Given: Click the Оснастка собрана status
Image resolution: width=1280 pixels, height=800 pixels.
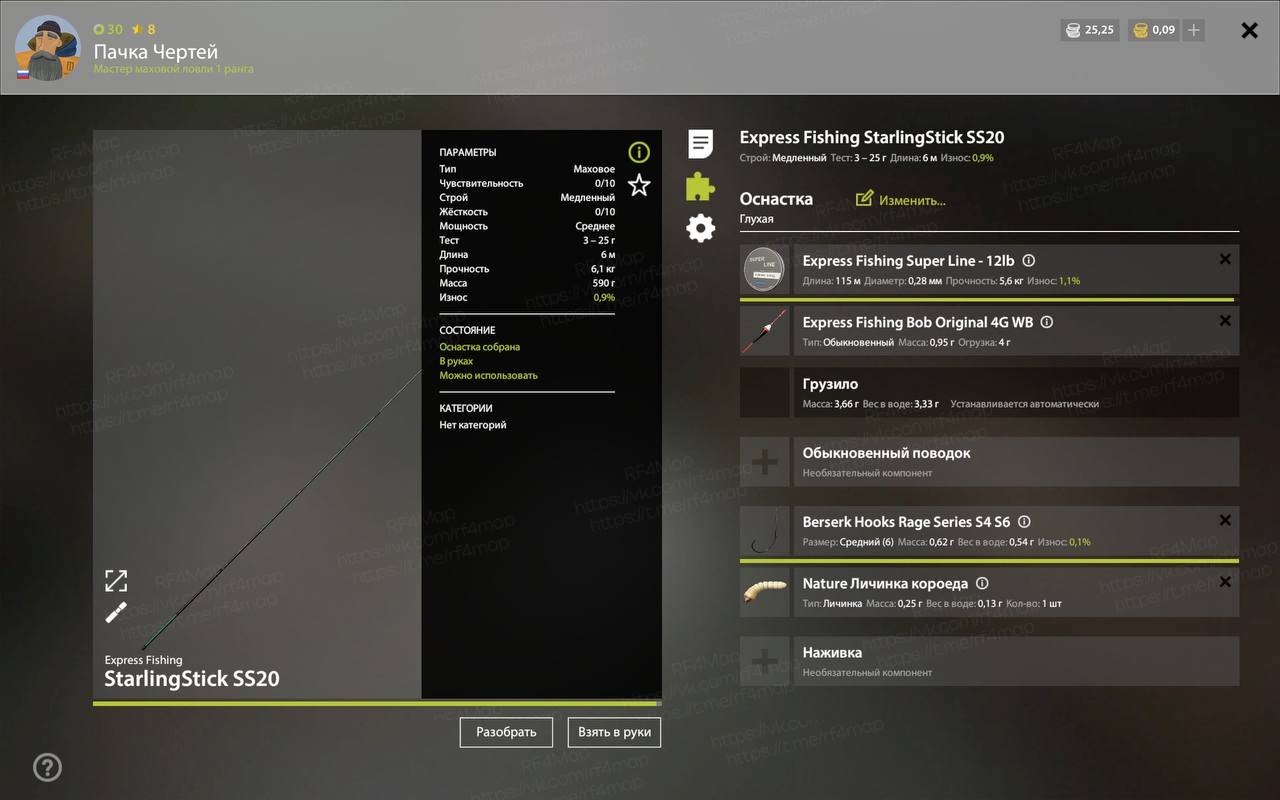Looking at the screenshot, I should pyautogui.click(x=480, y=347).
